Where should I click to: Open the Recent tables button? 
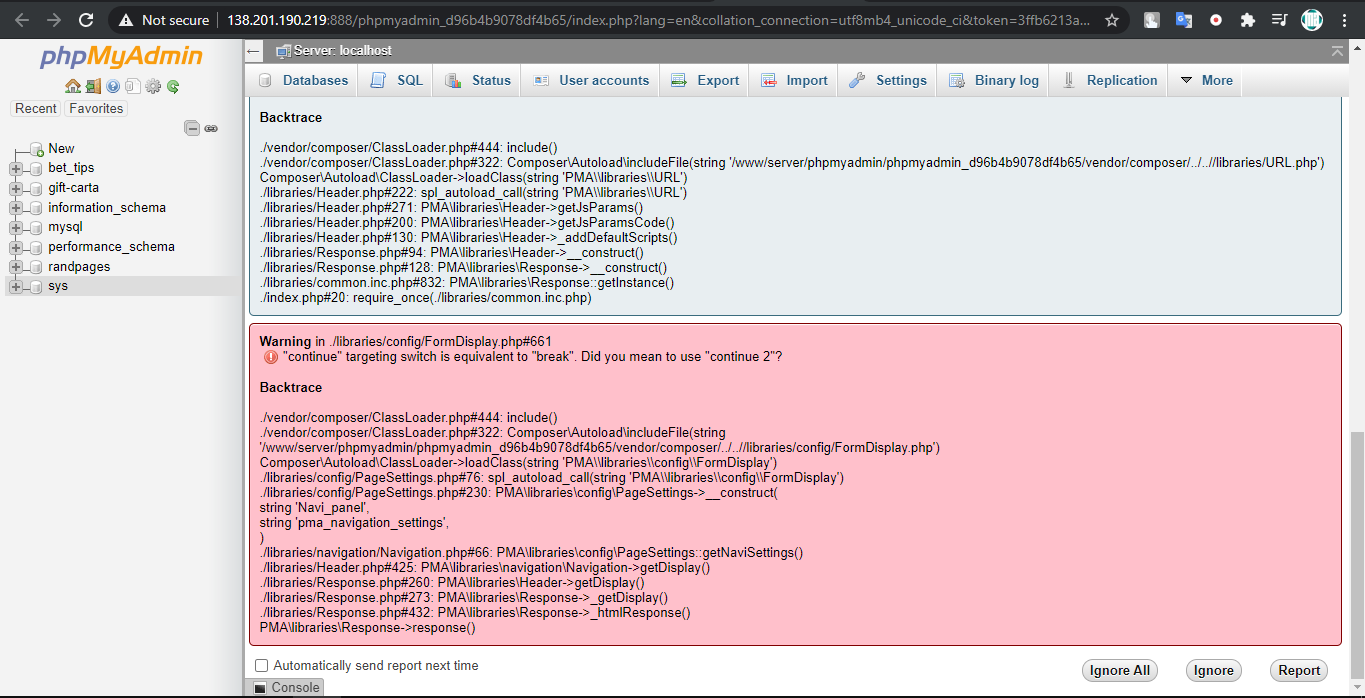[36, 108]
